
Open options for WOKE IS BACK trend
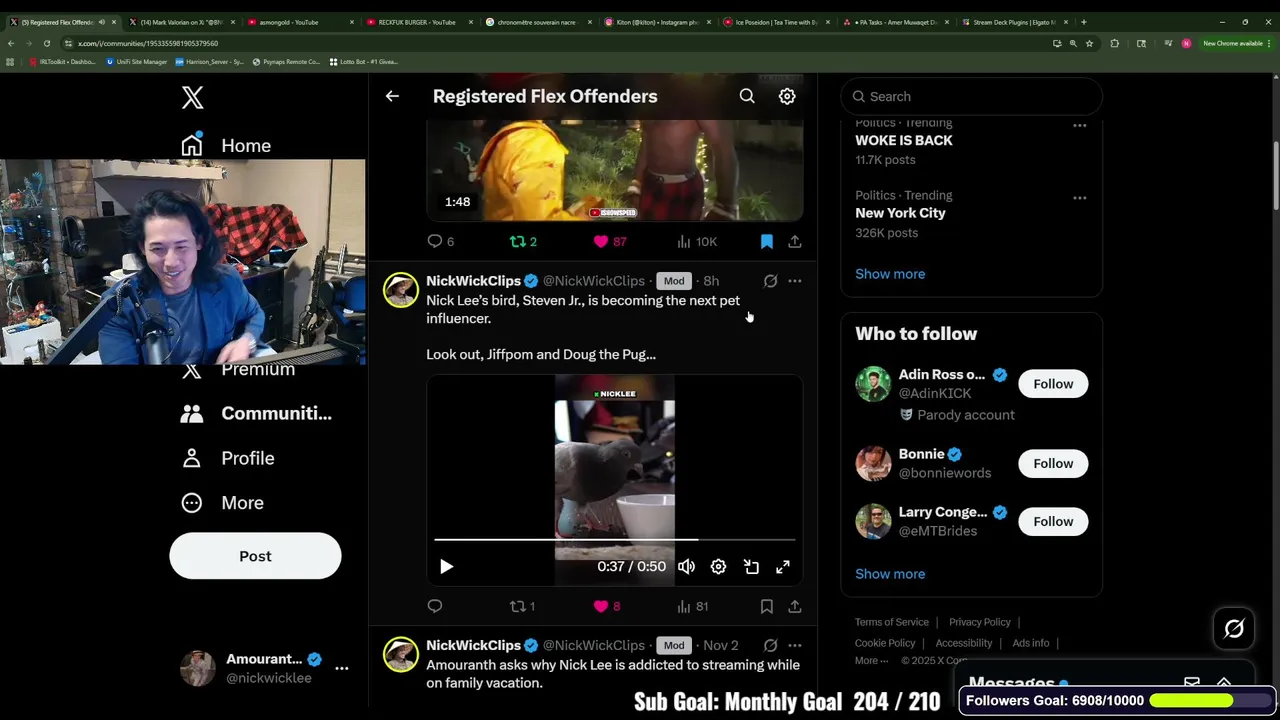click(x=1080, y=125)
